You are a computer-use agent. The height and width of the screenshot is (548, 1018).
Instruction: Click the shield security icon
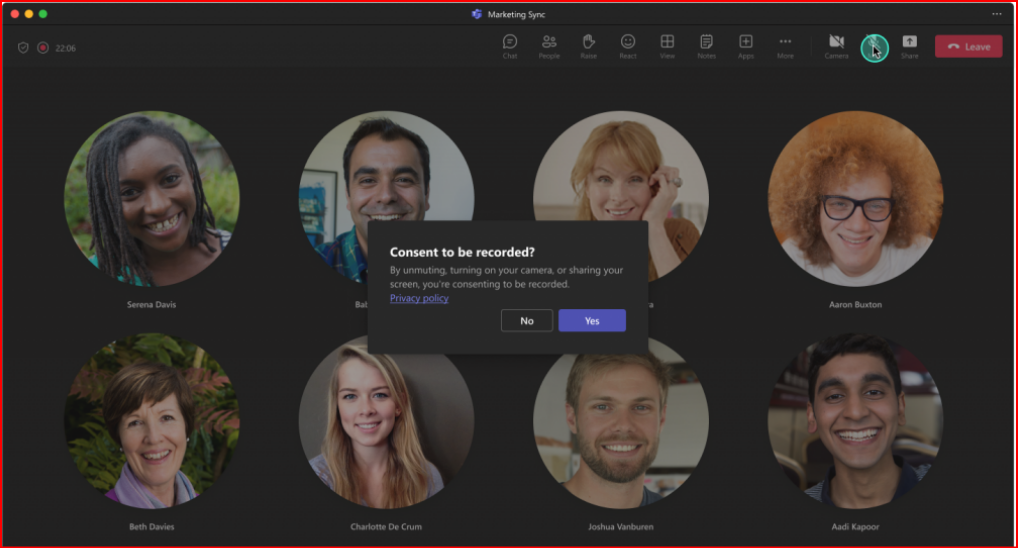click(x=24, y=47)
